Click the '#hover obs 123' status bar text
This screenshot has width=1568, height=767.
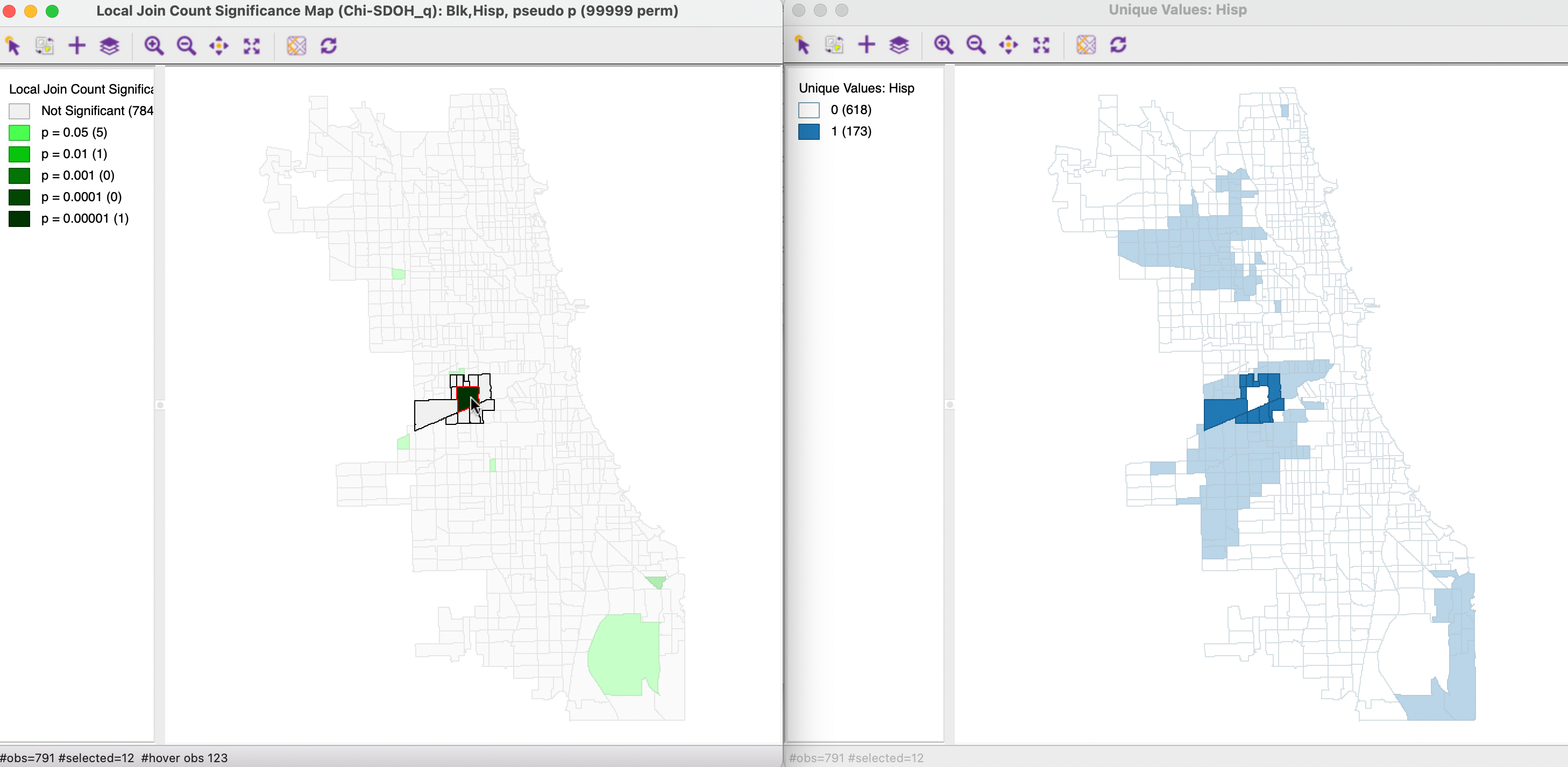tap(185, 758)
